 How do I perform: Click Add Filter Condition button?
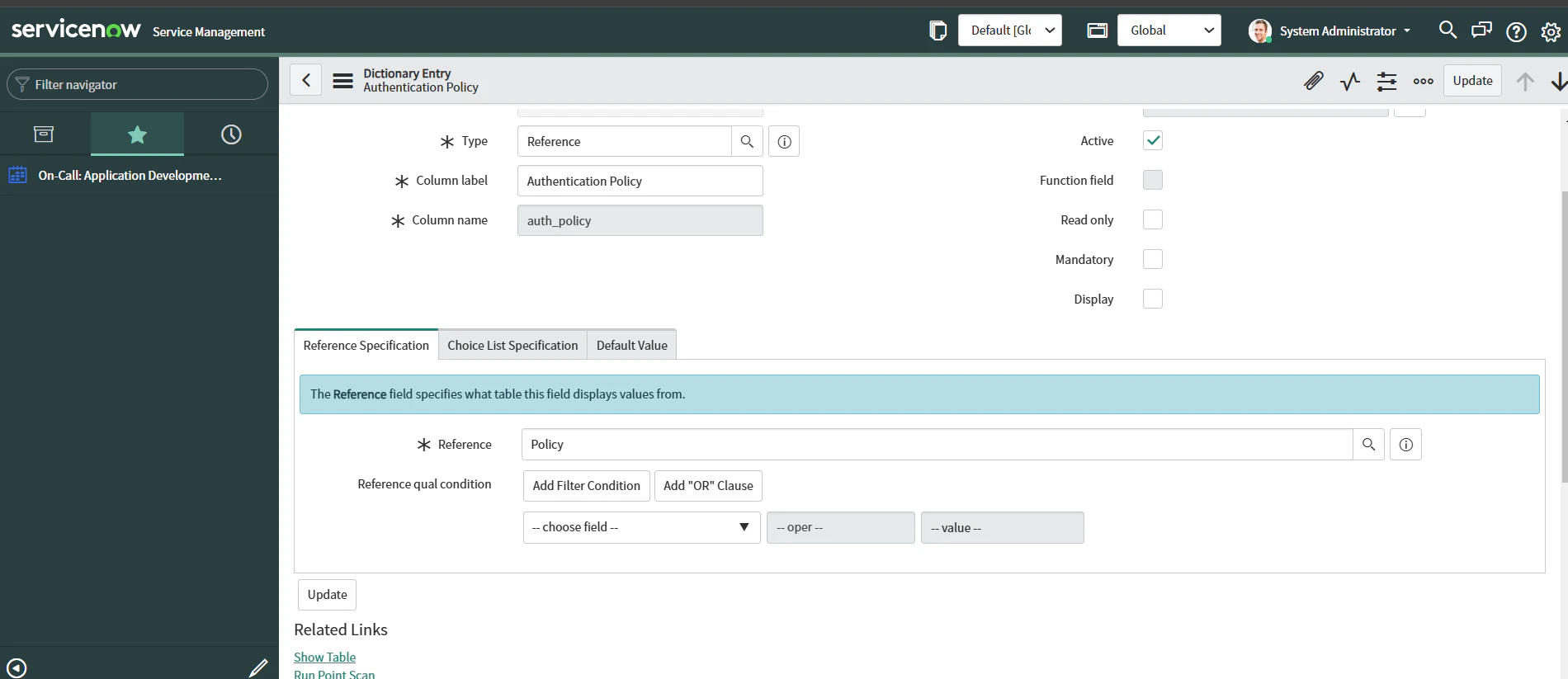(x=586, y=486)
